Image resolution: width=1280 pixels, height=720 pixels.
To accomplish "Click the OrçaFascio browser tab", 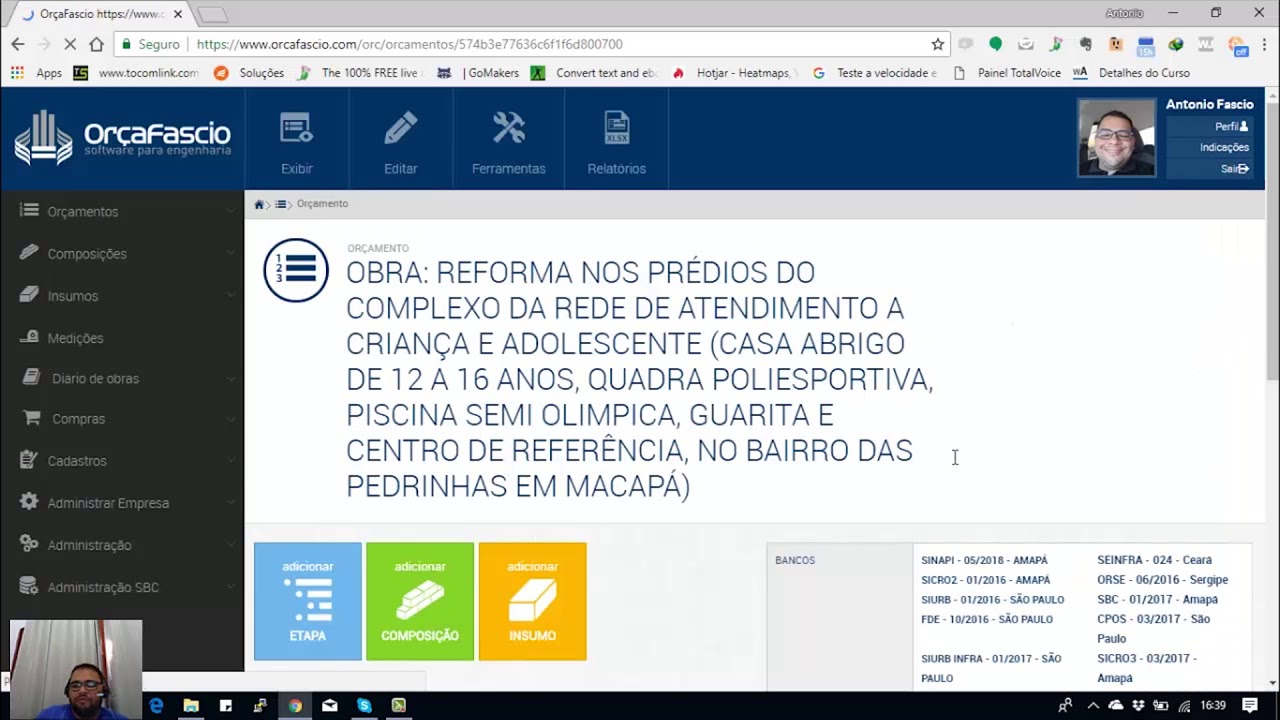I will (x=102, y=14).
